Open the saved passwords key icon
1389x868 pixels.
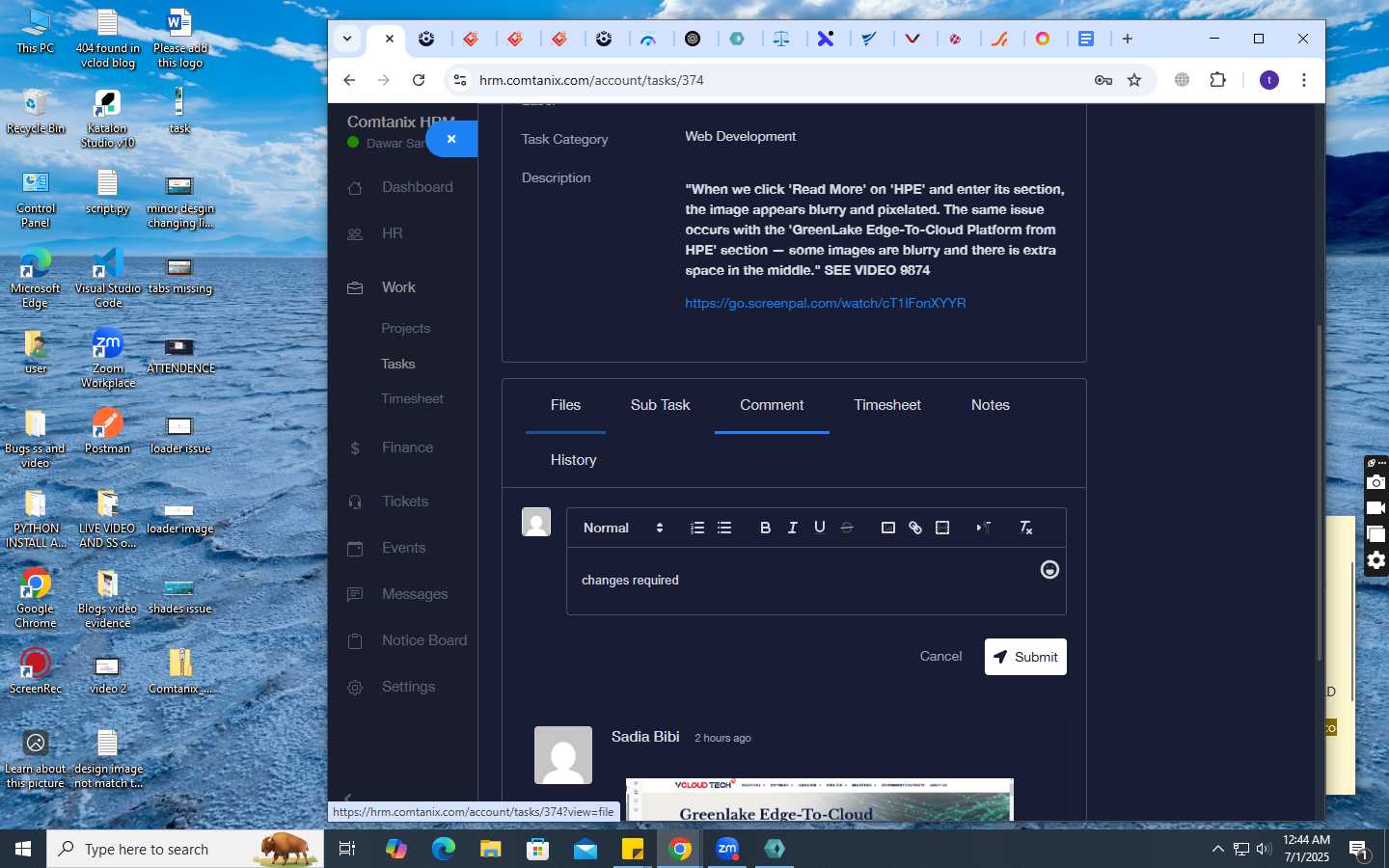click(1103, 80)
